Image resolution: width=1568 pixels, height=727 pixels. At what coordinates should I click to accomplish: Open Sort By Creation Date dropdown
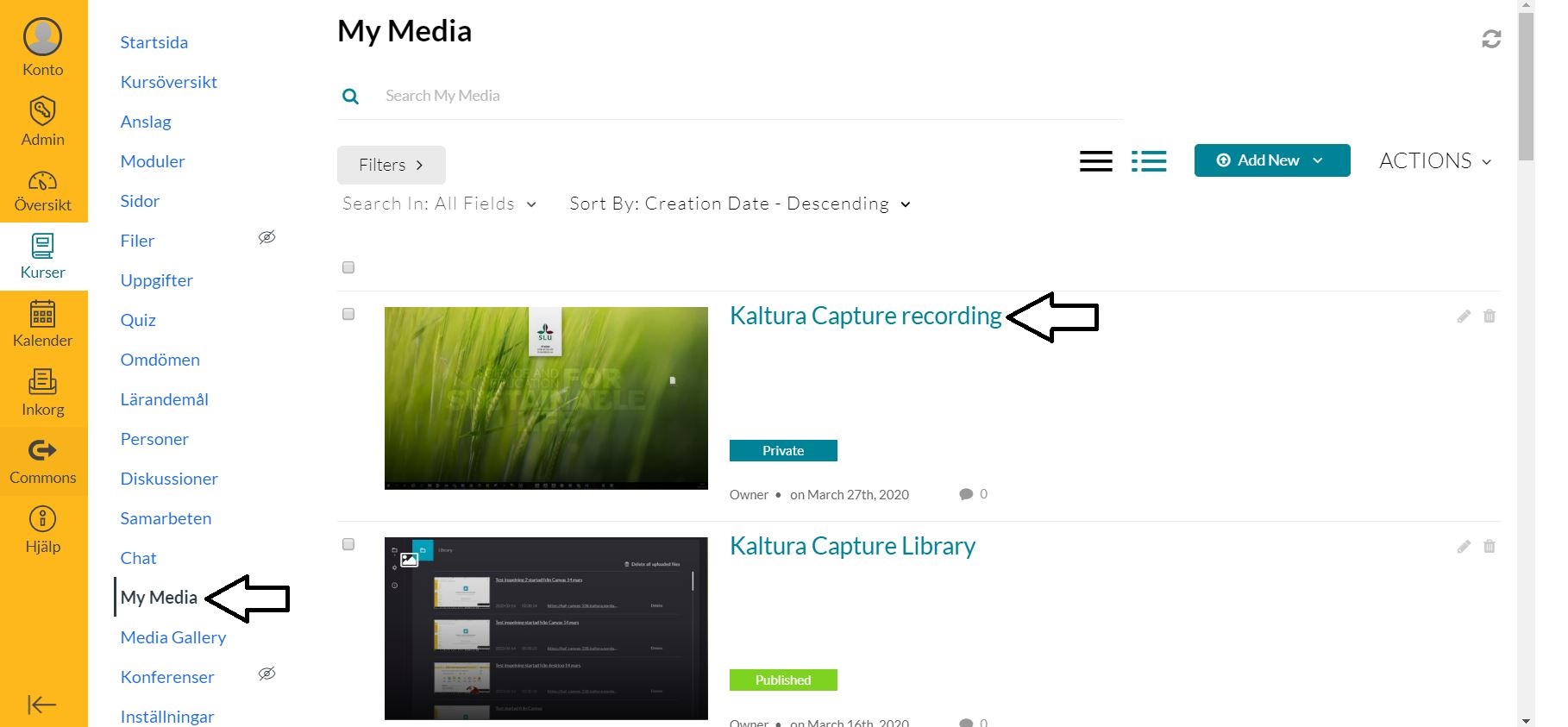pos(740,204)
